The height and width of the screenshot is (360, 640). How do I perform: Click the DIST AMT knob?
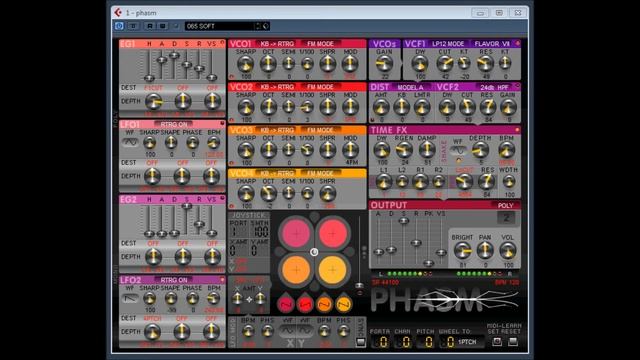[381, 107]
